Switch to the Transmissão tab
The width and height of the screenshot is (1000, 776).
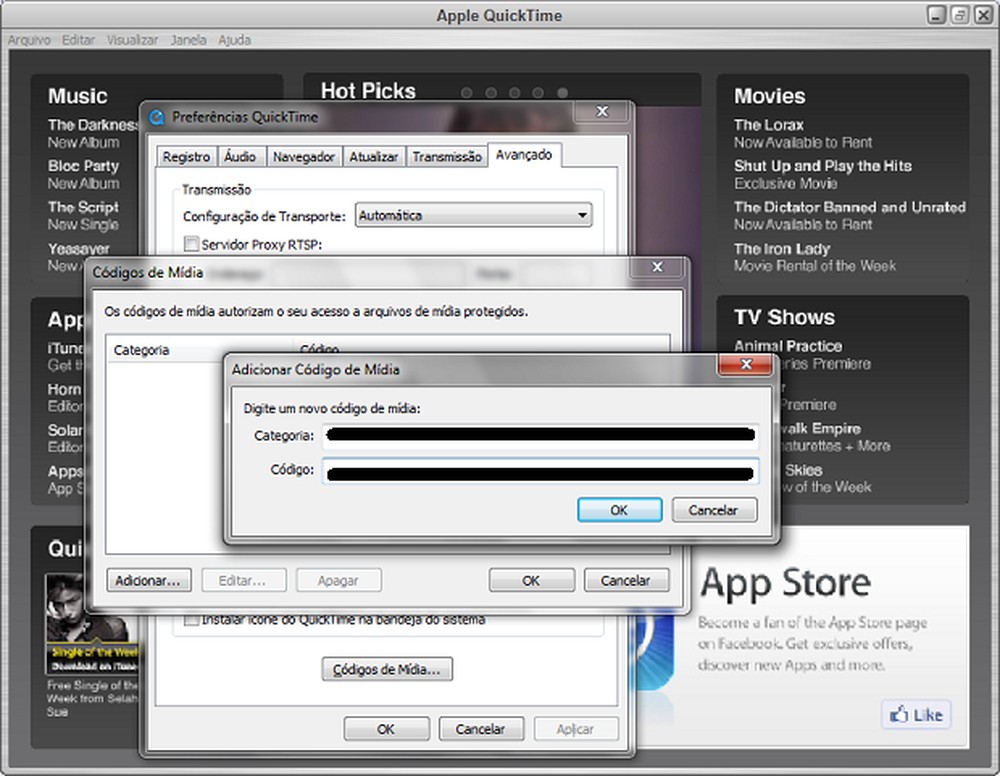[x=446, y=155]
